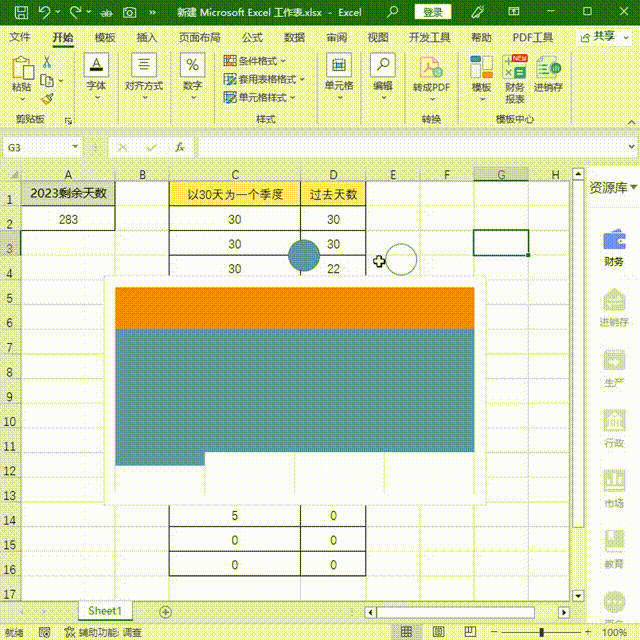Click the blue filled circle shape
Viewport: 640px width, 640px height.
tap(304, 256)
